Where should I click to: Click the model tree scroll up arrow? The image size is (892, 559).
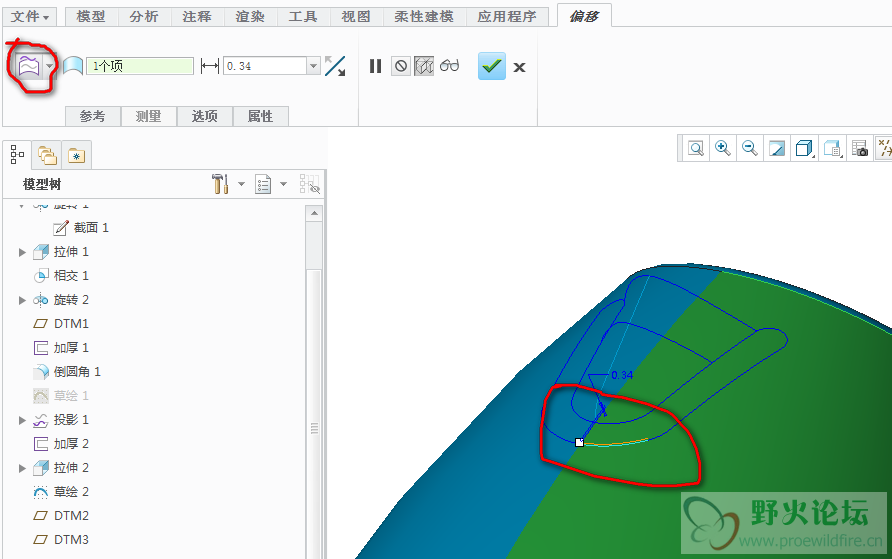pos(314,213)
